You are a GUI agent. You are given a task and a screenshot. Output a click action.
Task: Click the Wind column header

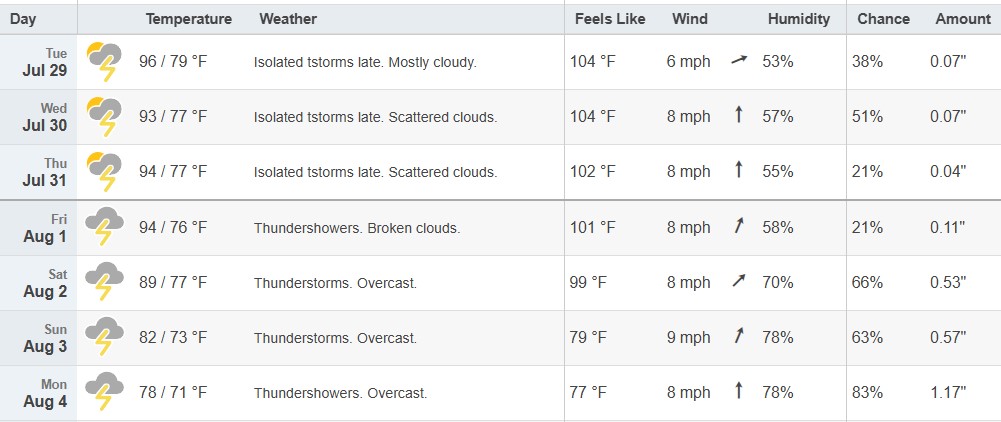tap(689, 19)
